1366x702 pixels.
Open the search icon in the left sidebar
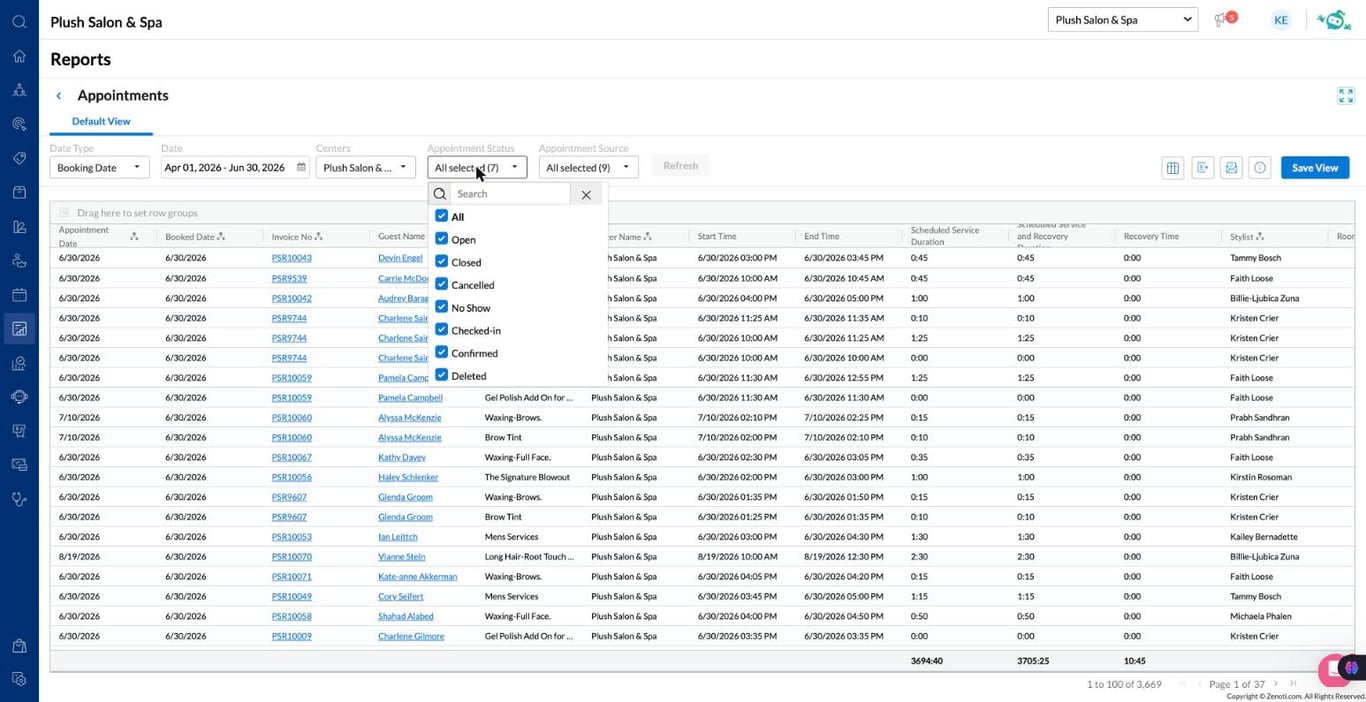pyautogui.click(x=19, y=22)
